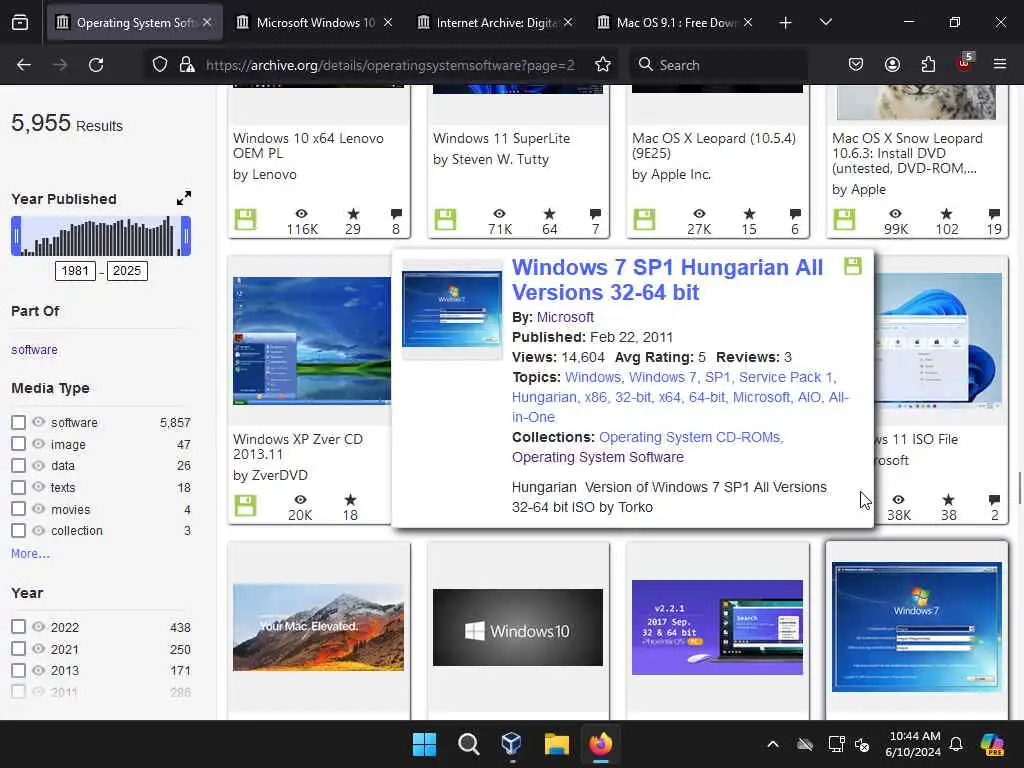Open the tracking protection shield icon

pyautogui.click(x=160, y=65)
